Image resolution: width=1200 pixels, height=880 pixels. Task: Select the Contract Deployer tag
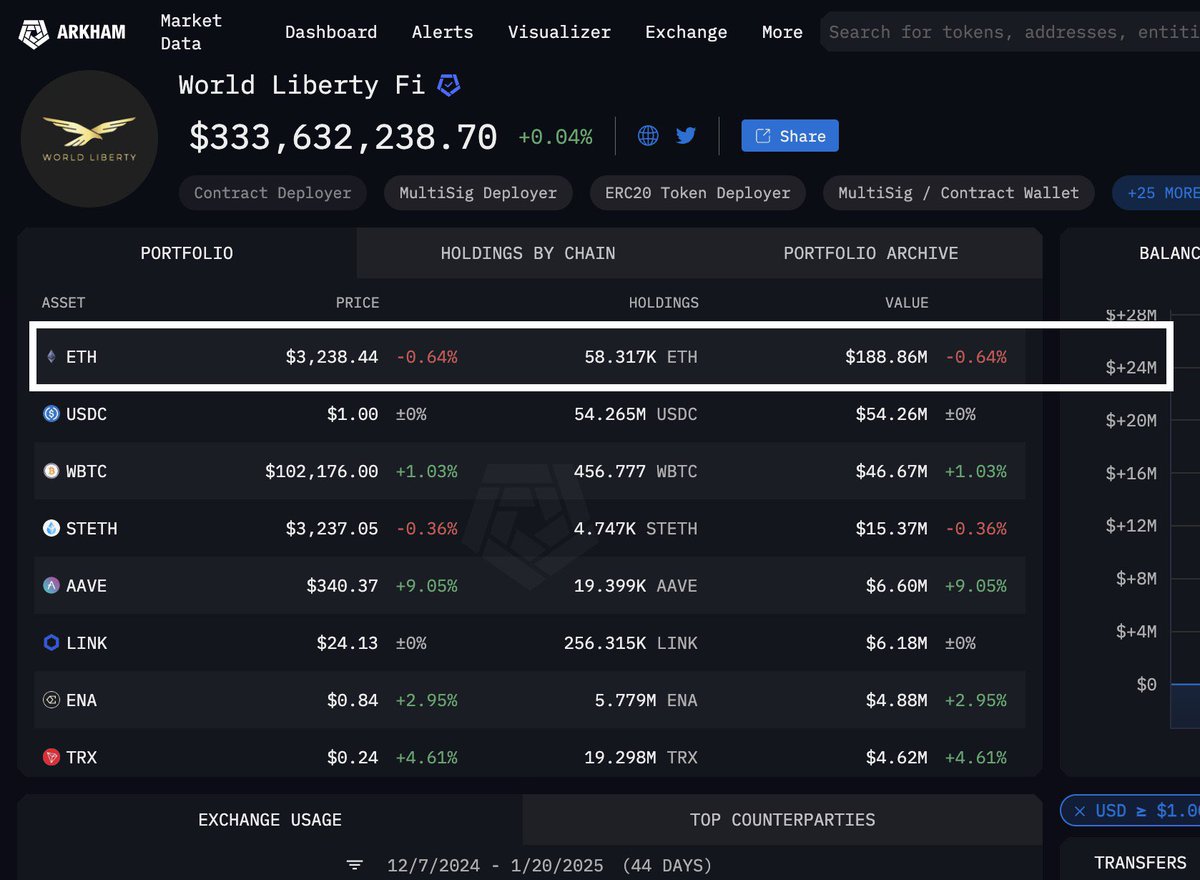tap(273, 193)
